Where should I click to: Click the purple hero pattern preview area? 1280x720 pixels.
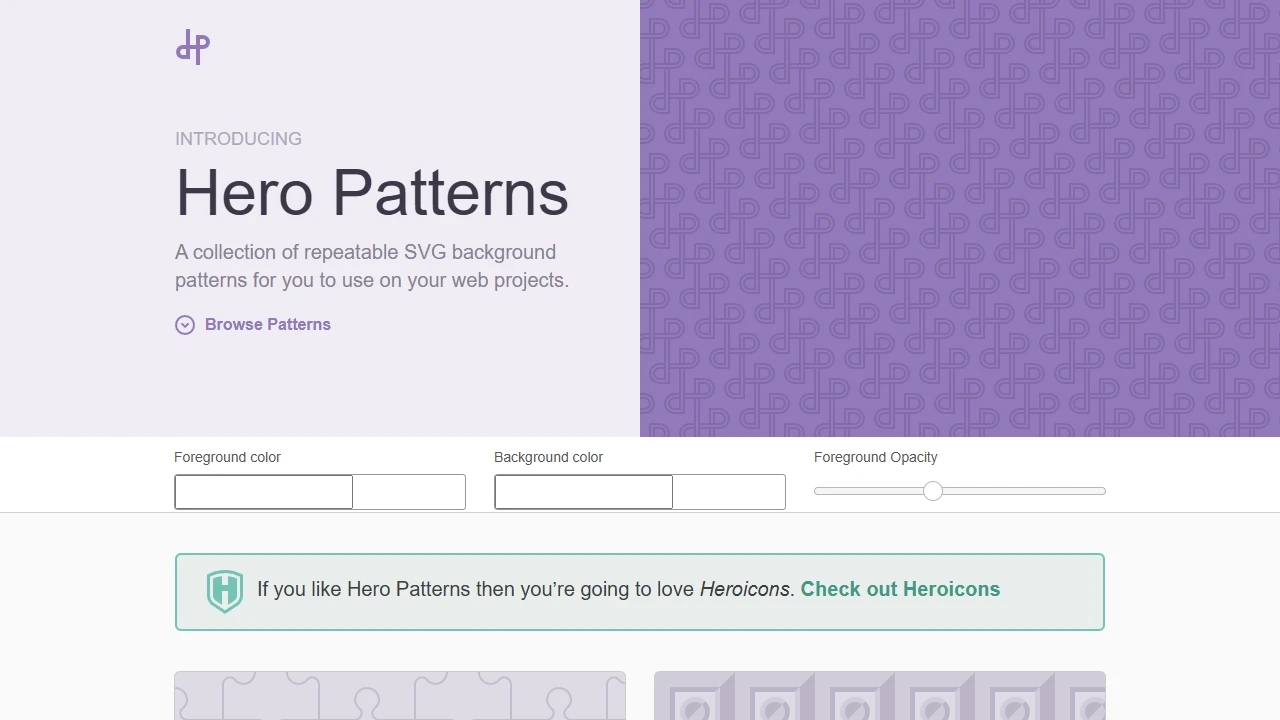960,220
